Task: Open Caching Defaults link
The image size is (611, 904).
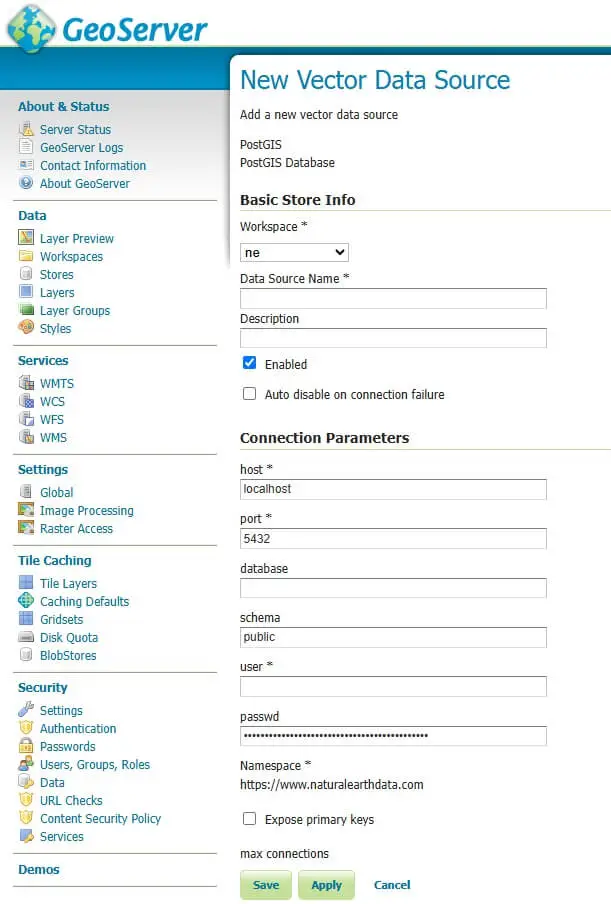Action: (85, 601)
